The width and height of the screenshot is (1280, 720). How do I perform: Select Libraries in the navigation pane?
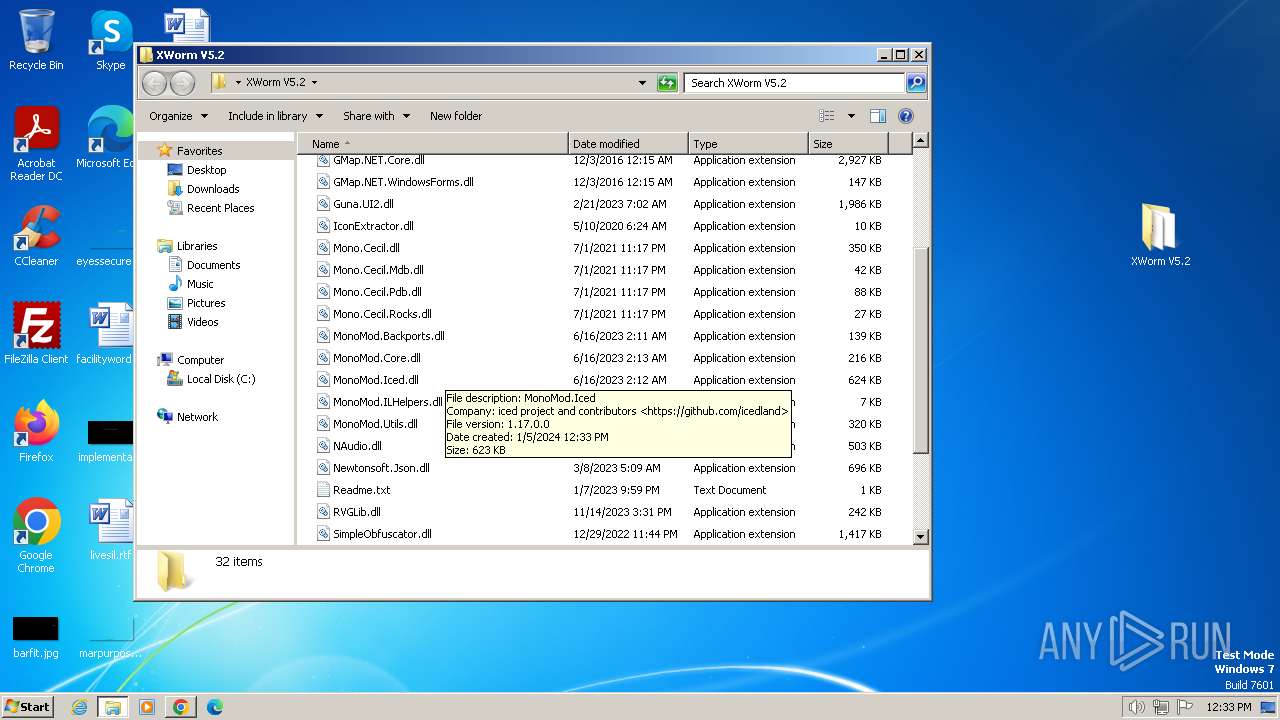pyautogui.click(x=197, y=246)
